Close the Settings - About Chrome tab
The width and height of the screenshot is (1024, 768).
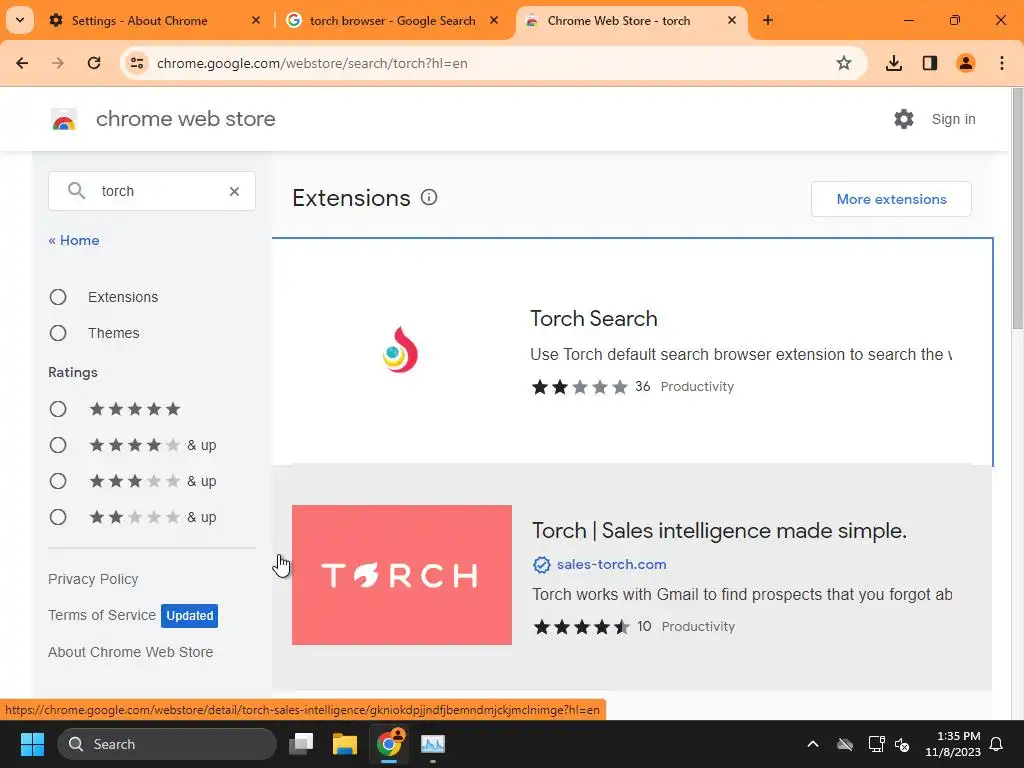point(256,20)
